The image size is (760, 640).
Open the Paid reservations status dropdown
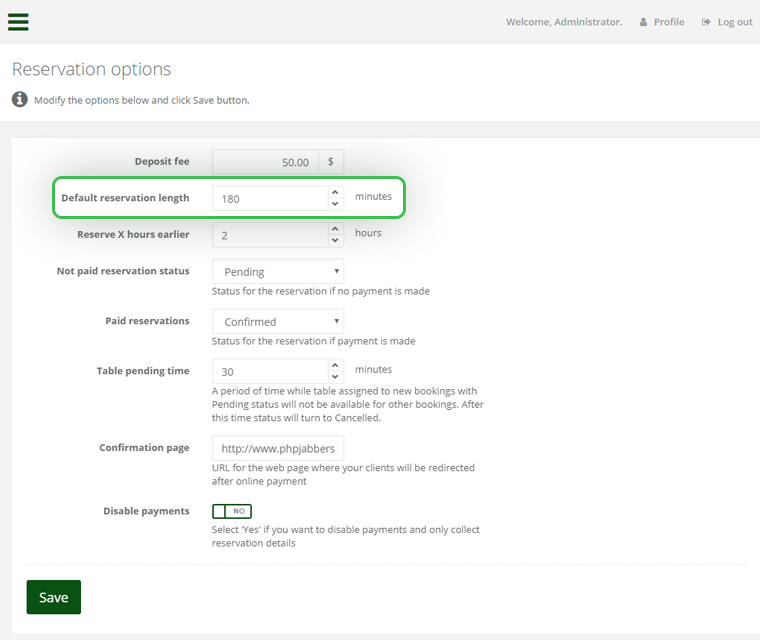click(278, 321)
